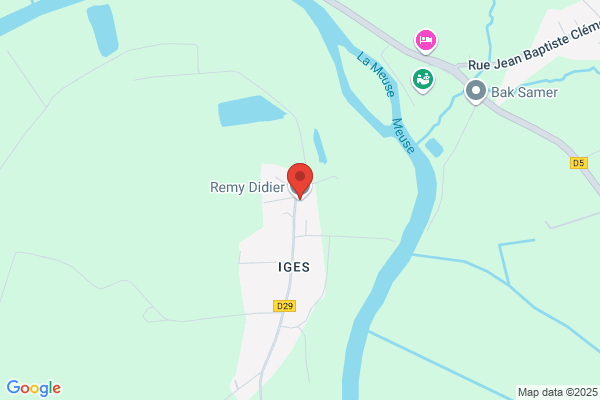This screenshot has height=400, width=600.
Task: Select the Bak Samer place label
Action: [x=524, y=92]
